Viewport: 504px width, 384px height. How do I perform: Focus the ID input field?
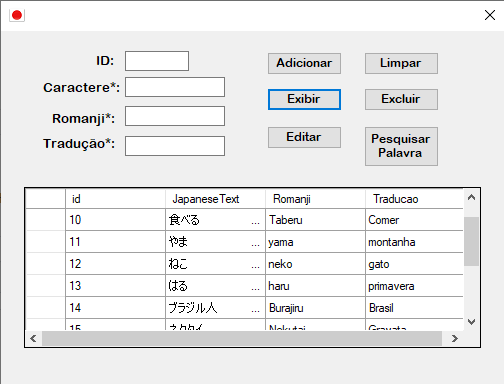[x=157, y=61]
